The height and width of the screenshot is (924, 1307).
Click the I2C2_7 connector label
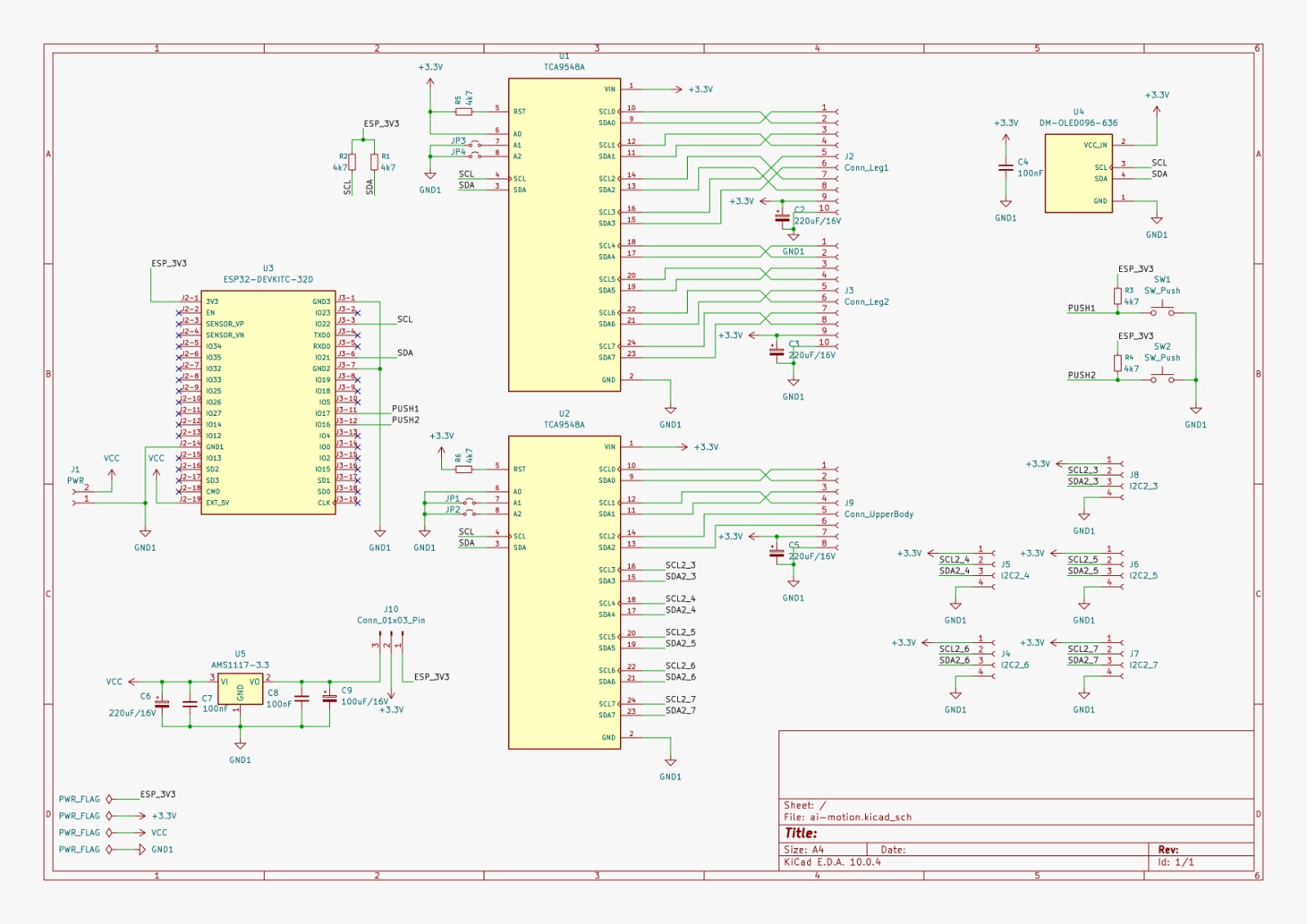(1143, 665)
